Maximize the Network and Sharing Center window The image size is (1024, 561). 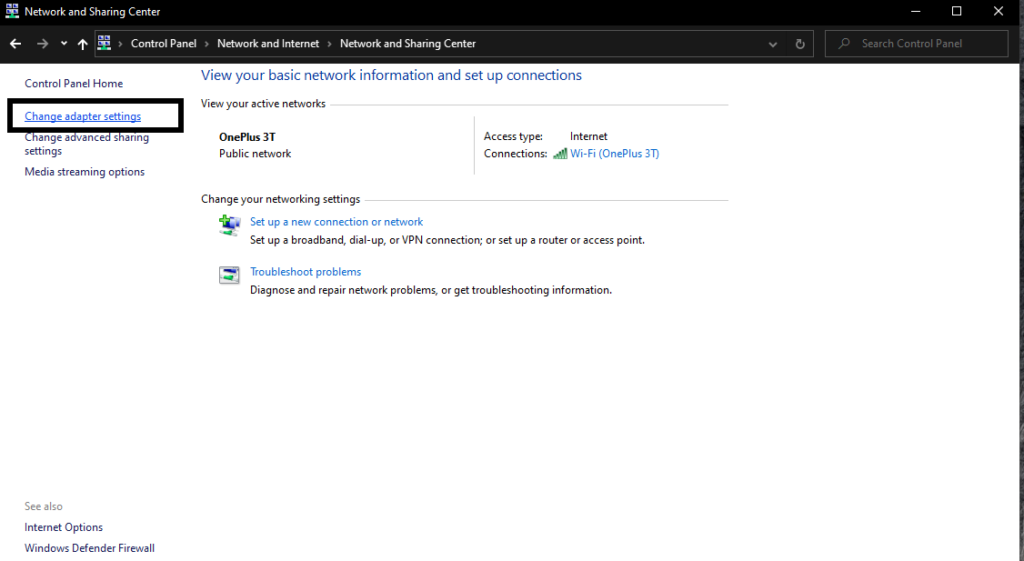click(x=957, y=11)
